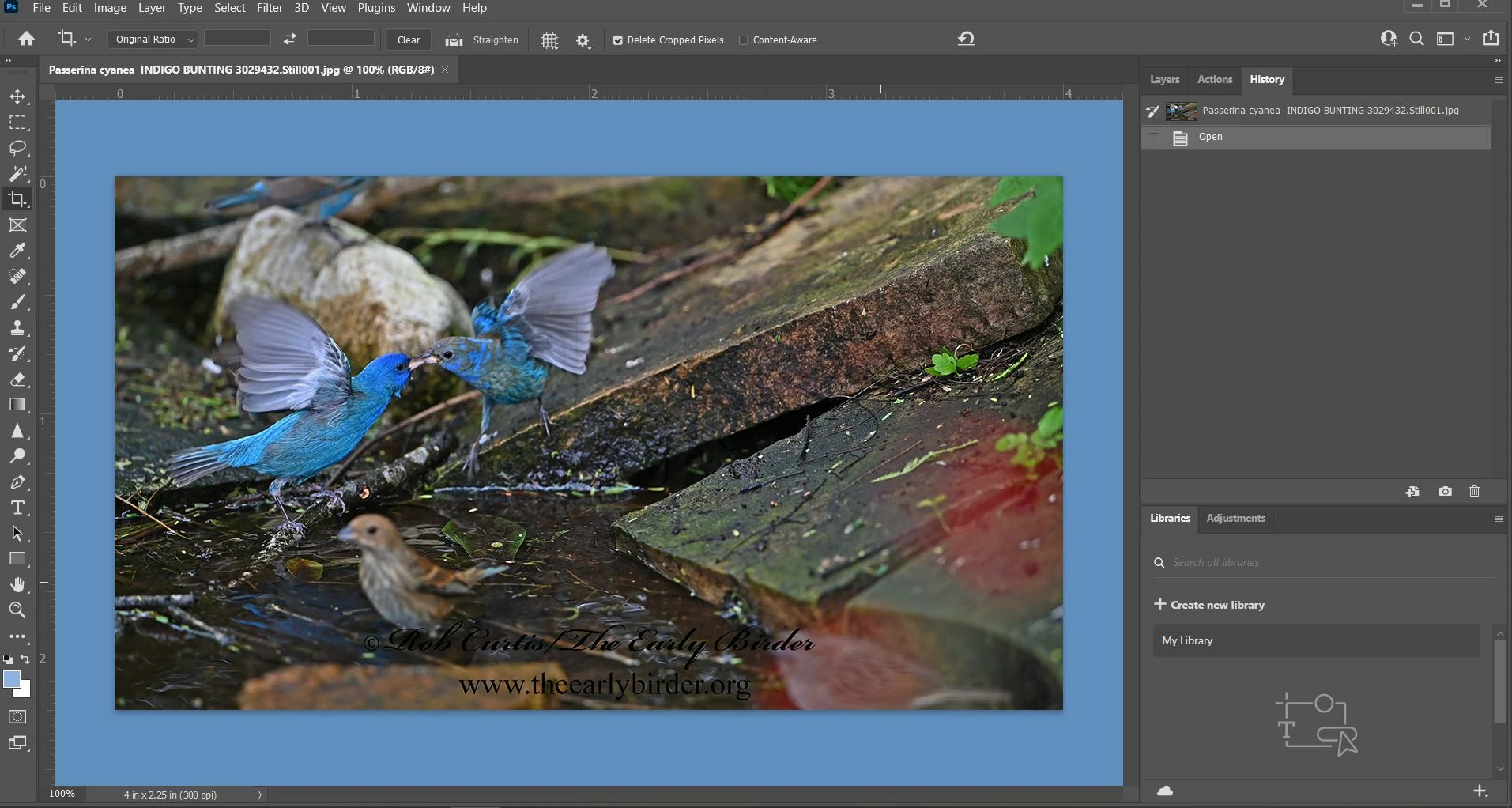
Task: Select the Eyedropper tool
Action: (x=17, y=251)
